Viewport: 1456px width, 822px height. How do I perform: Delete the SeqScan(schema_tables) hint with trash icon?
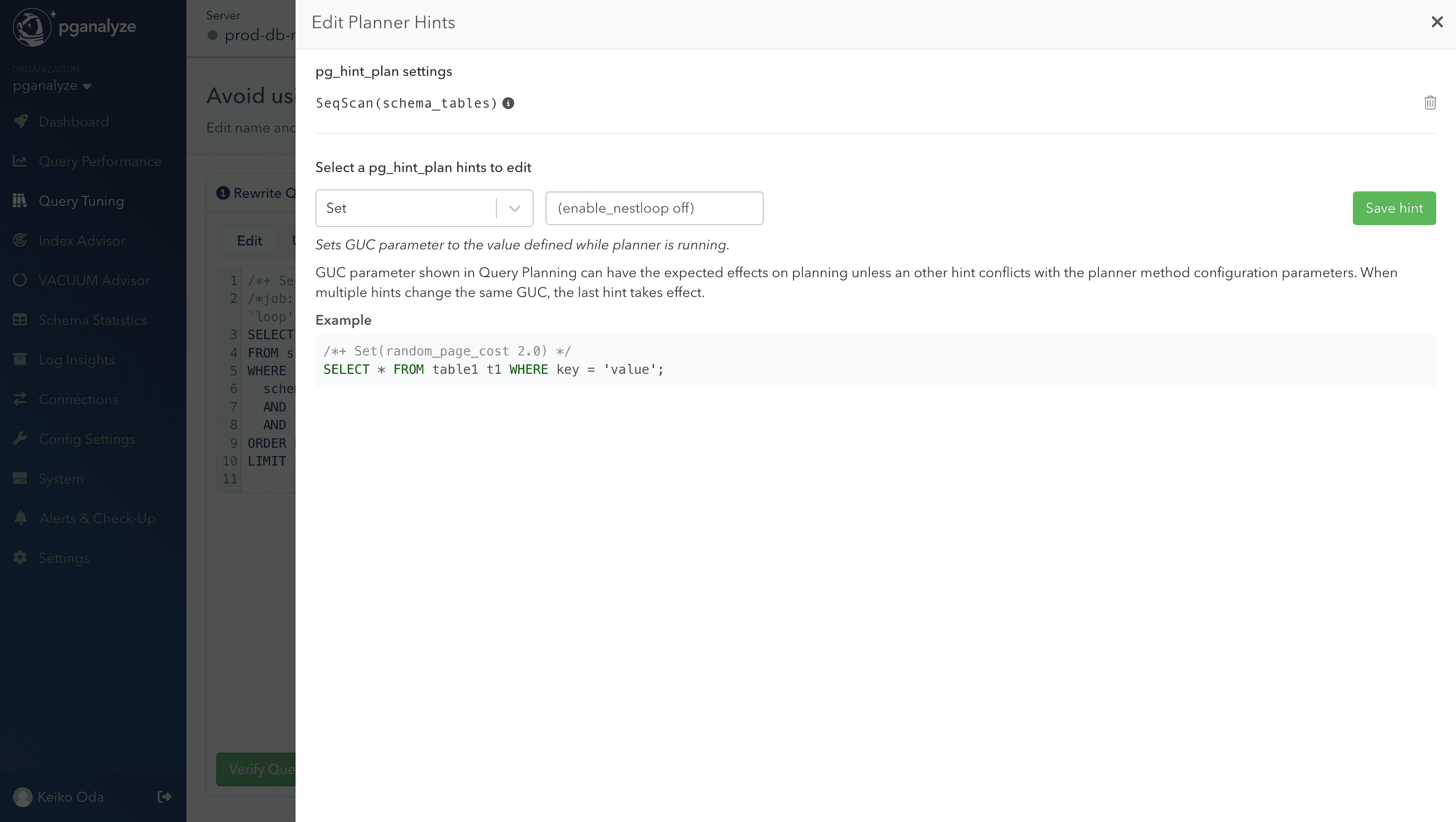(x=1429, y=103)
